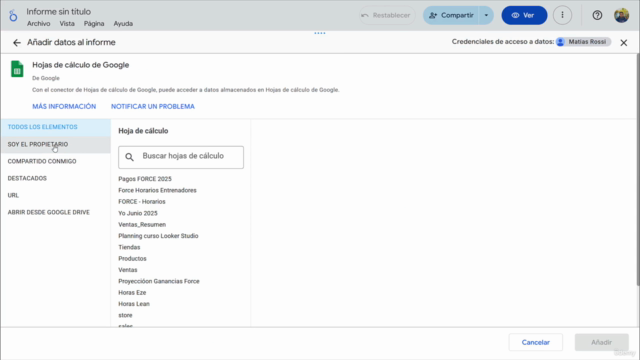This screenshot has height=360, width=640.
Task: Select the Horas Eze spreadsheet
Action: (x=132, y=293)
